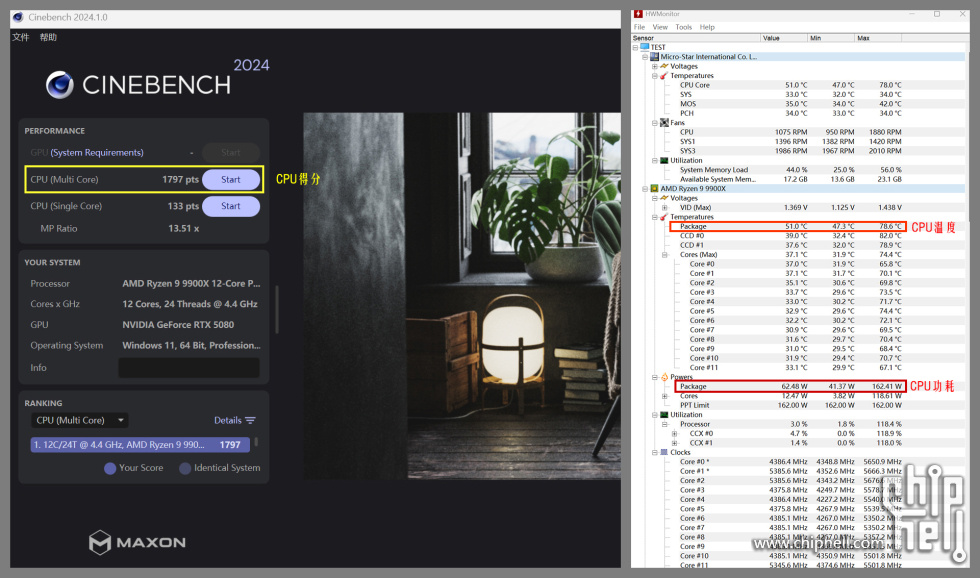Click the motherboard icon beside Micro-Star International
Screen dimensions: 980x578
click(654, 56)
